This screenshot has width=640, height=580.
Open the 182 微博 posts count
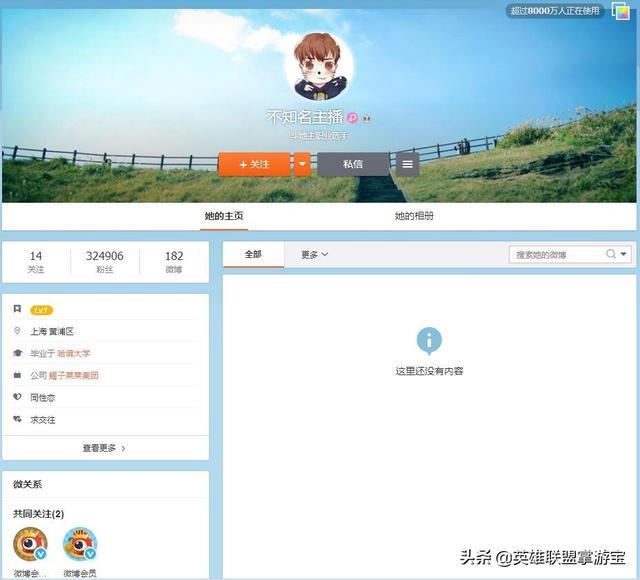coord(174,262)
